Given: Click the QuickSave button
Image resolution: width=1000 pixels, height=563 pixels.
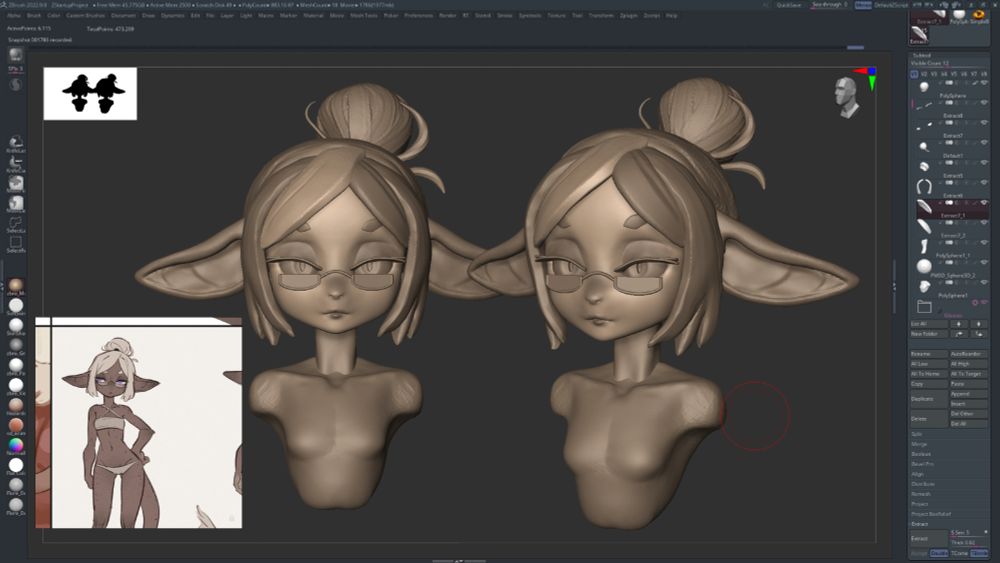Looking at the screenshot, I should click(x=789, y=5).
